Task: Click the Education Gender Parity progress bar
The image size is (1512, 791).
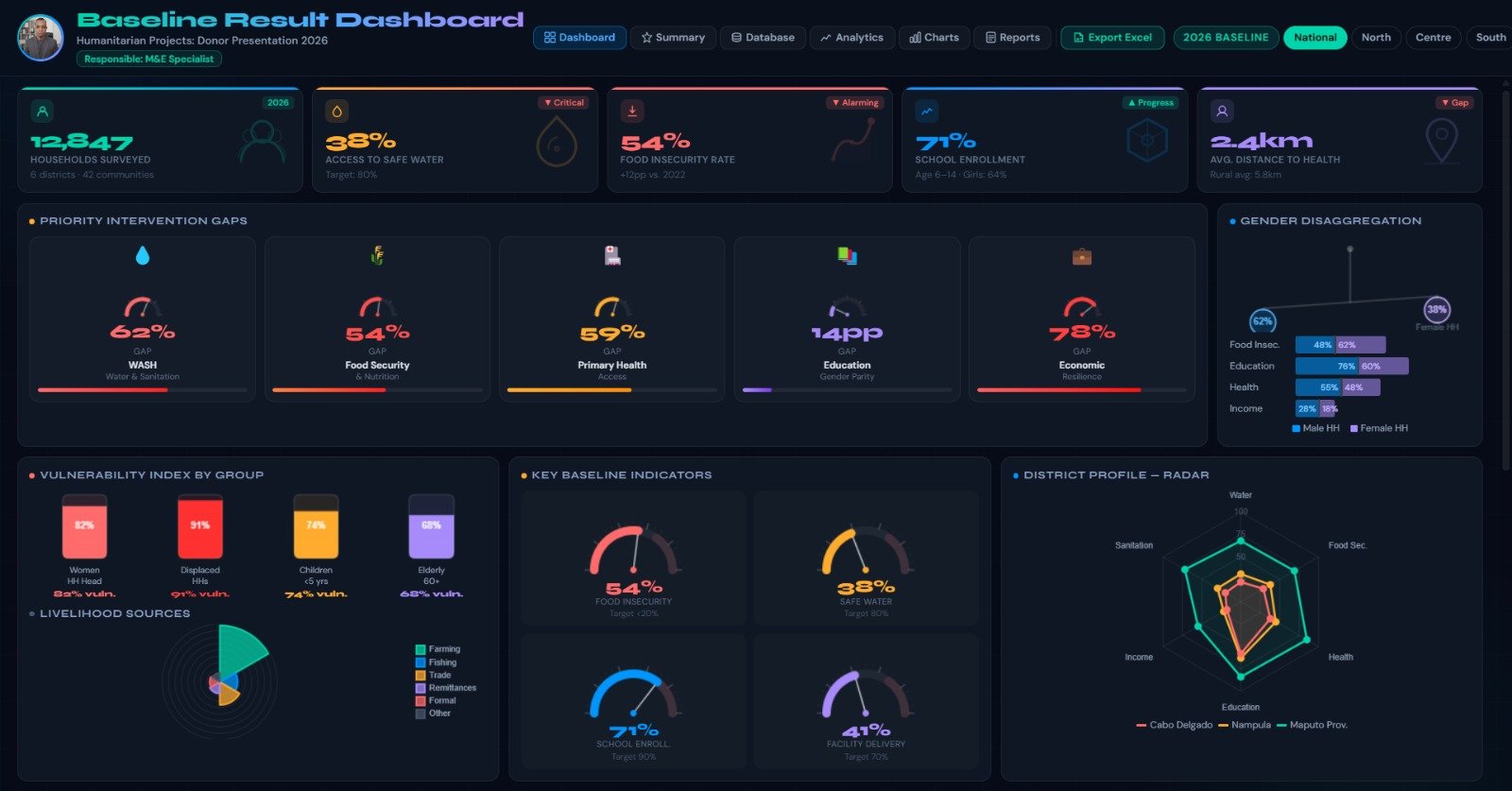Action: click(847, 389)
